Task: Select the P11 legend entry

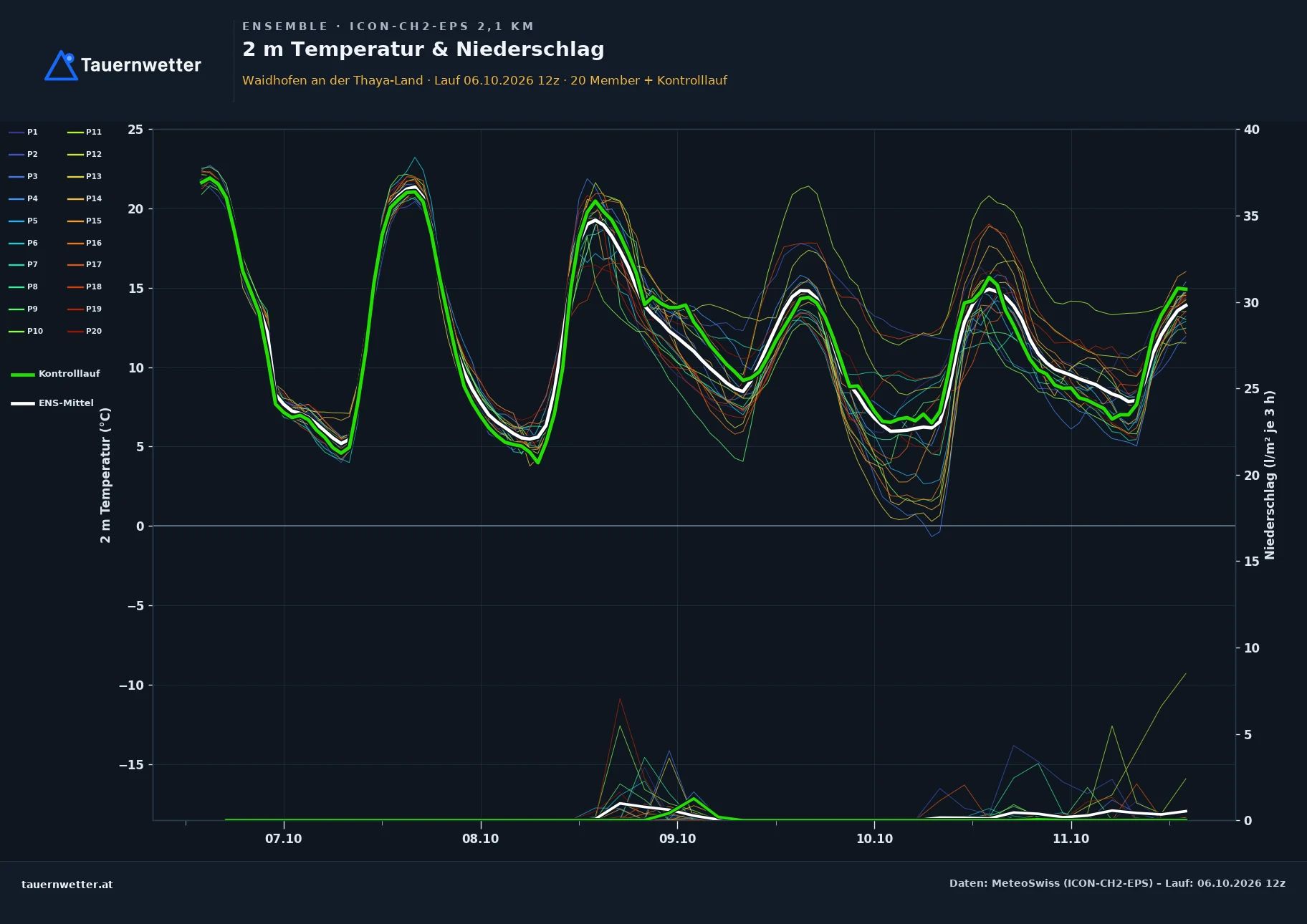Action: click(x=85, y=132)
